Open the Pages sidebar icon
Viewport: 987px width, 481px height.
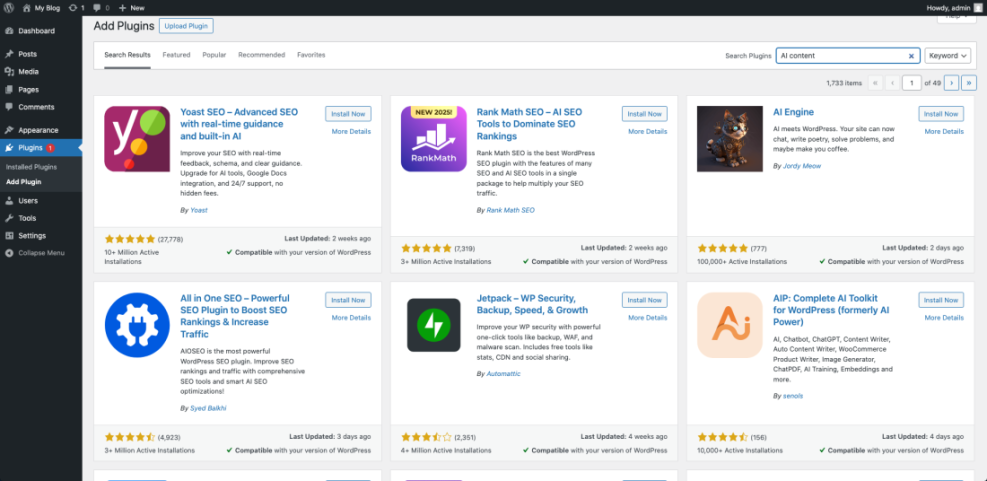pyautogui.click(x=9, y=89)
